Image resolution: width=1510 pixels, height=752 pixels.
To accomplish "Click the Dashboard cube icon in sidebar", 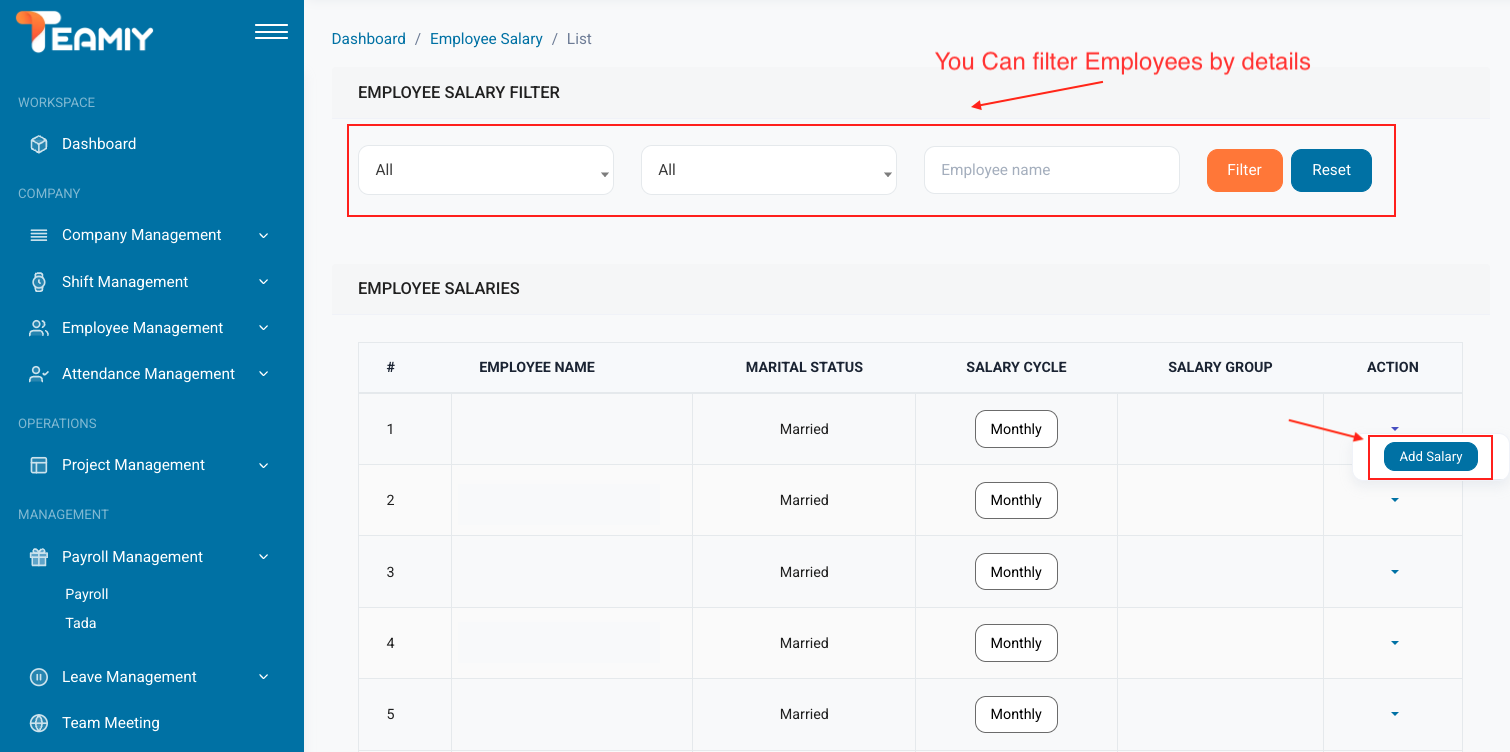I will [x=39, y=144].
